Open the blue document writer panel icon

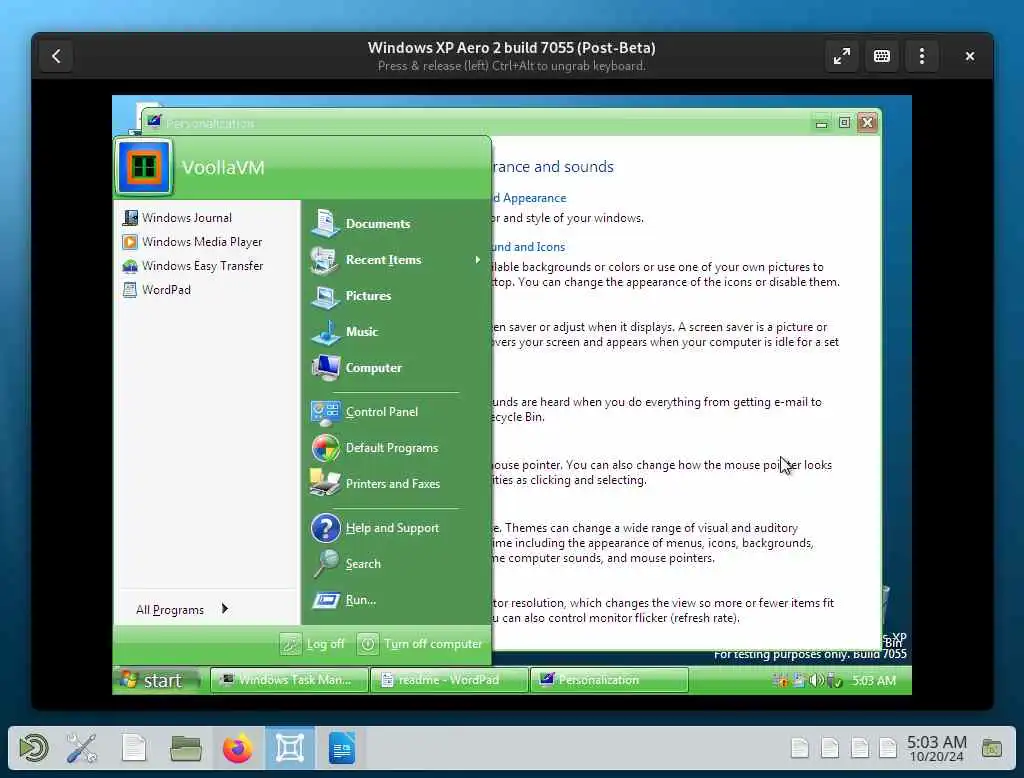click(342, 748)
